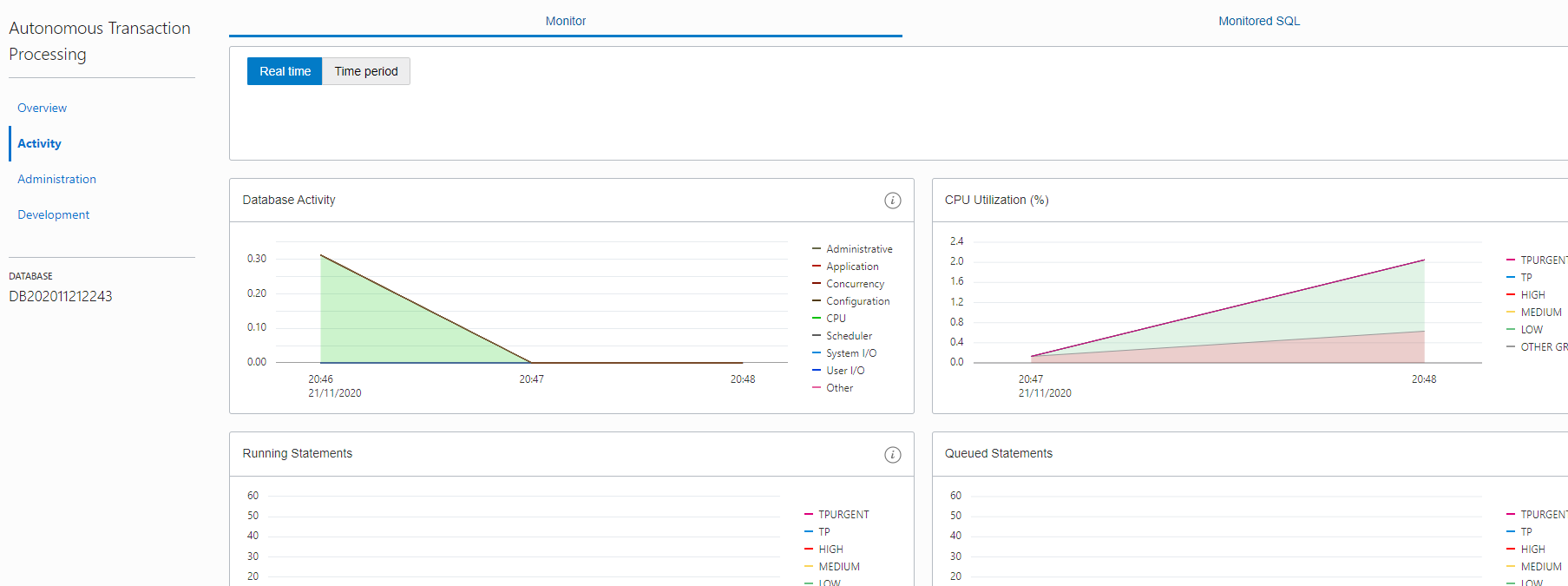Screen dimensions: 1568x586
Task: Open the Monitor tab
Action: tap(565, 21)
